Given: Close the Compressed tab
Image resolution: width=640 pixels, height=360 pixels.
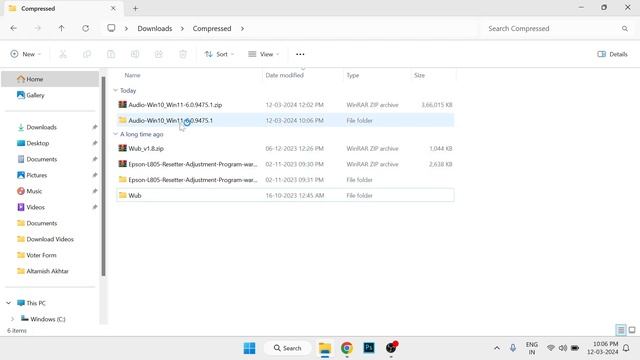Looking at the screenshot, I should pos(113,8).
